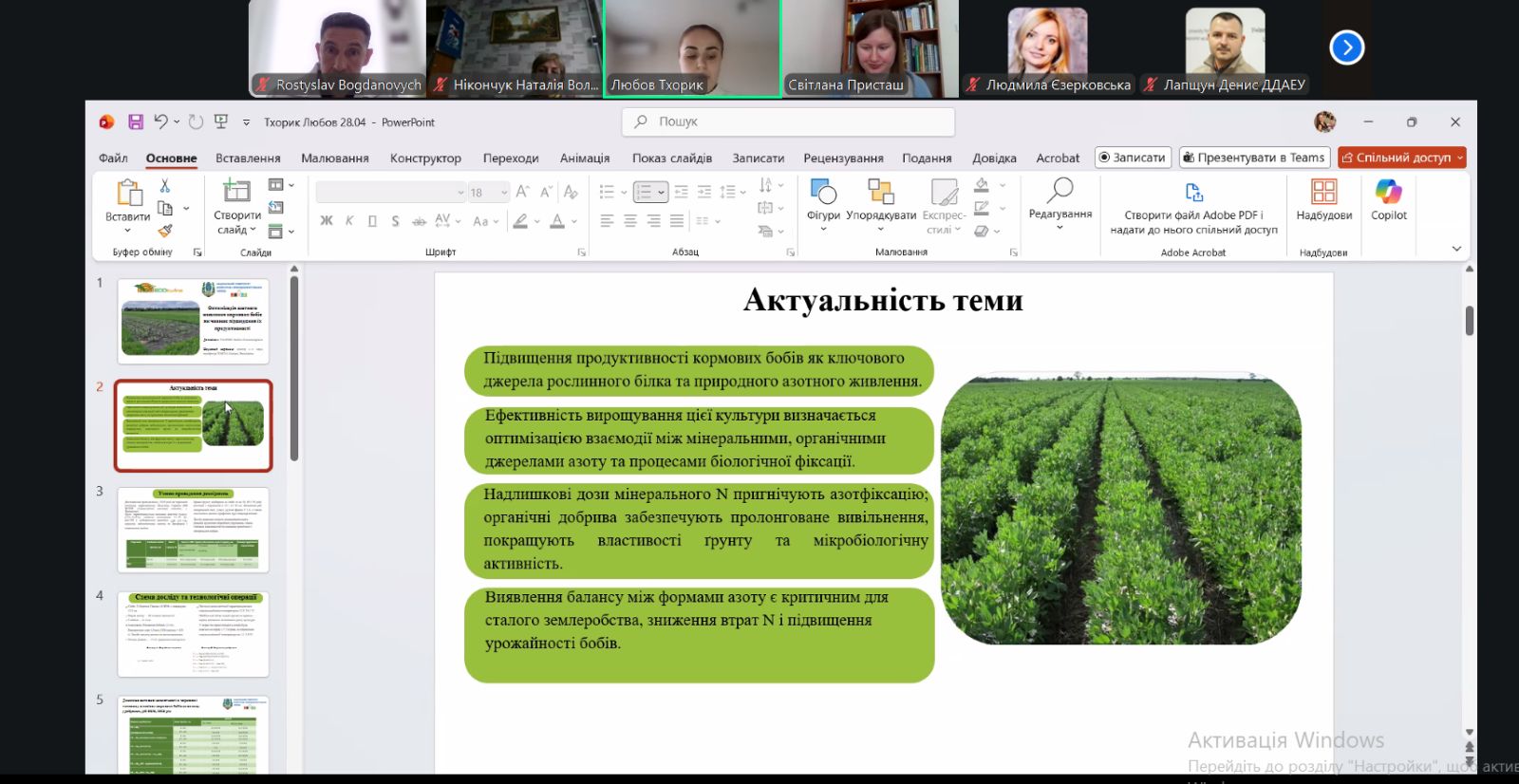Click the Justify text alignment icon
This screenshot has width=1519, height=784.
pyautogui.click(x=677, y=220)
